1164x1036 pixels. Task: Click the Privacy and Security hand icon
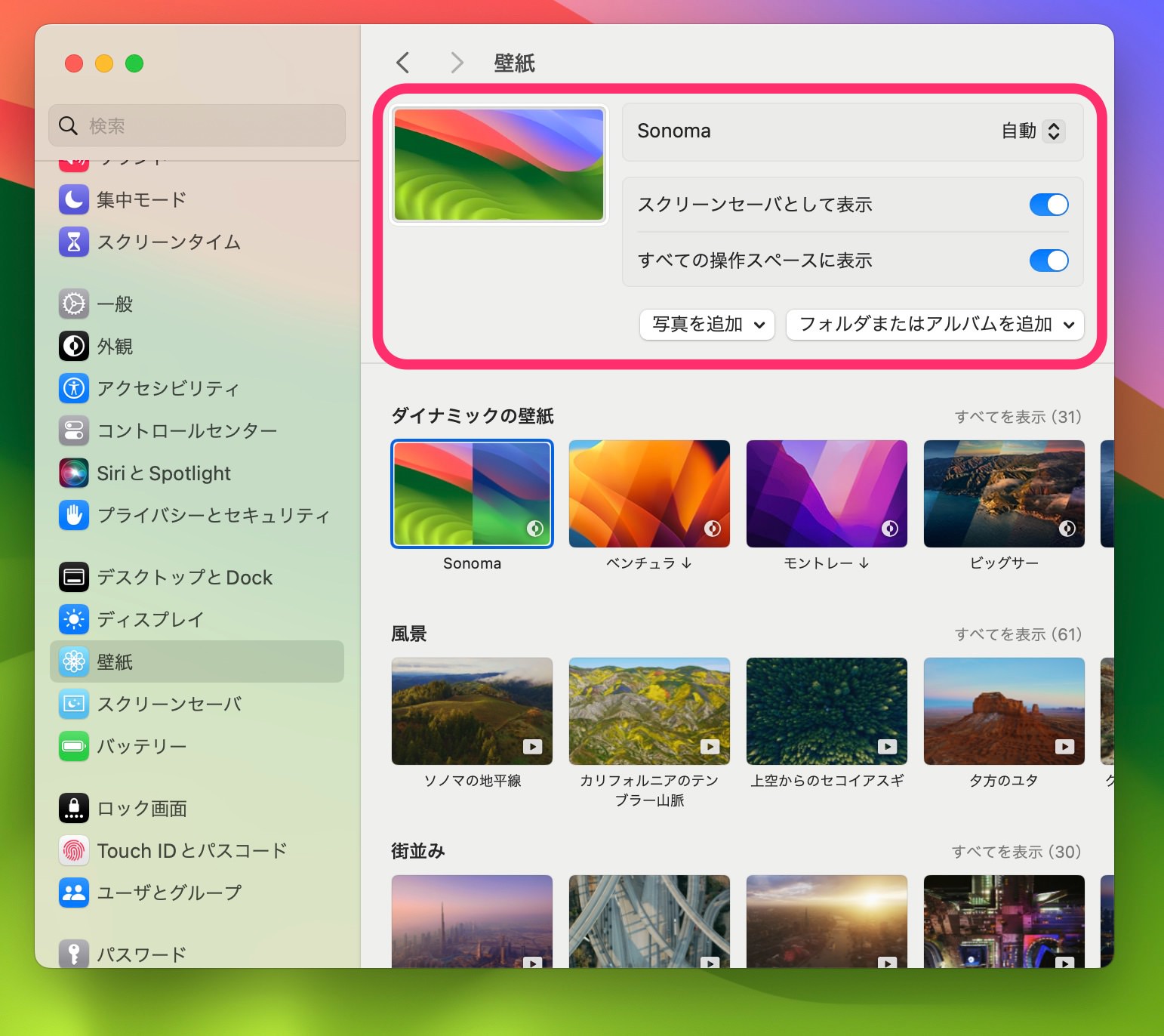74,515
